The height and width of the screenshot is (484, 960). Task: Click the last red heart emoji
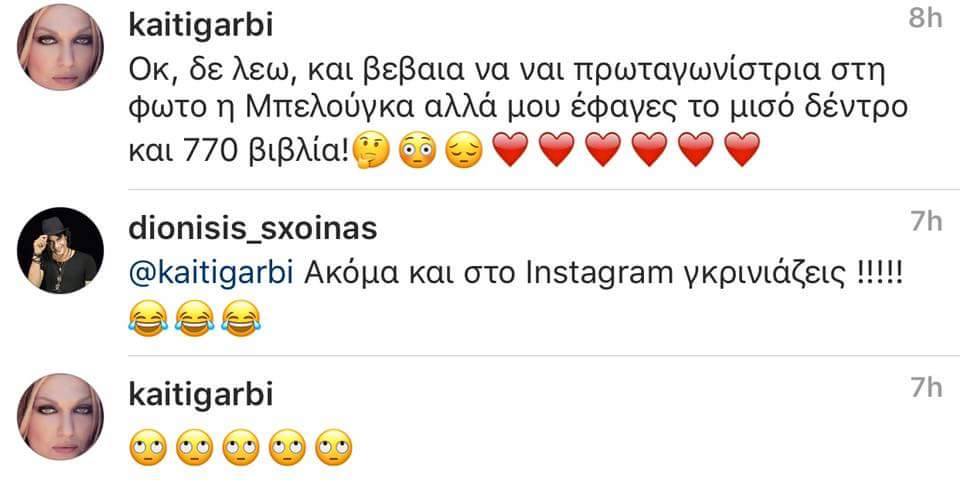(741, 150)
